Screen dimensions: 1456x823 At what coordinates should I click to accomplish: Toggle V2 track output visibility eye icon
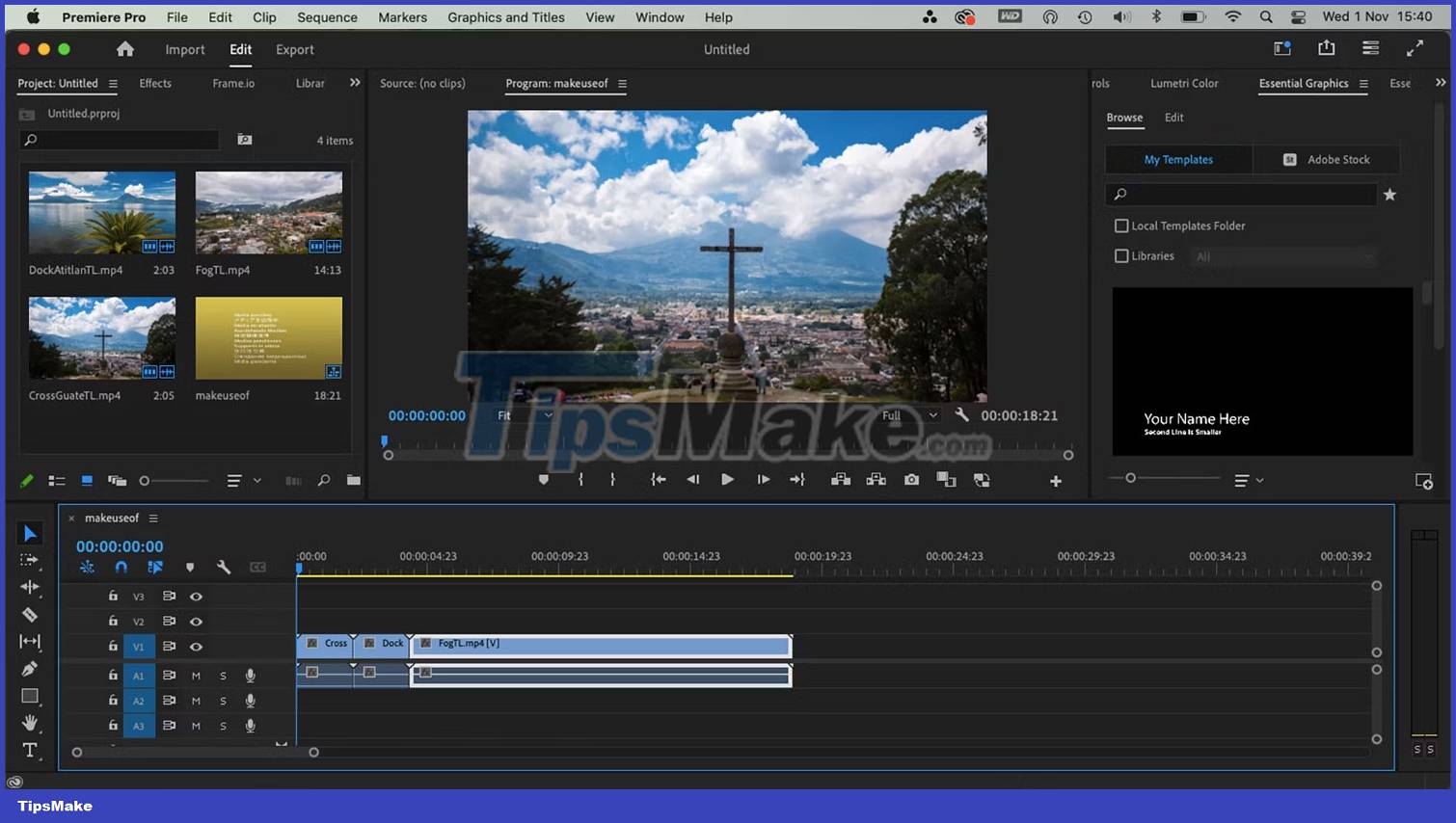[196, 621]
